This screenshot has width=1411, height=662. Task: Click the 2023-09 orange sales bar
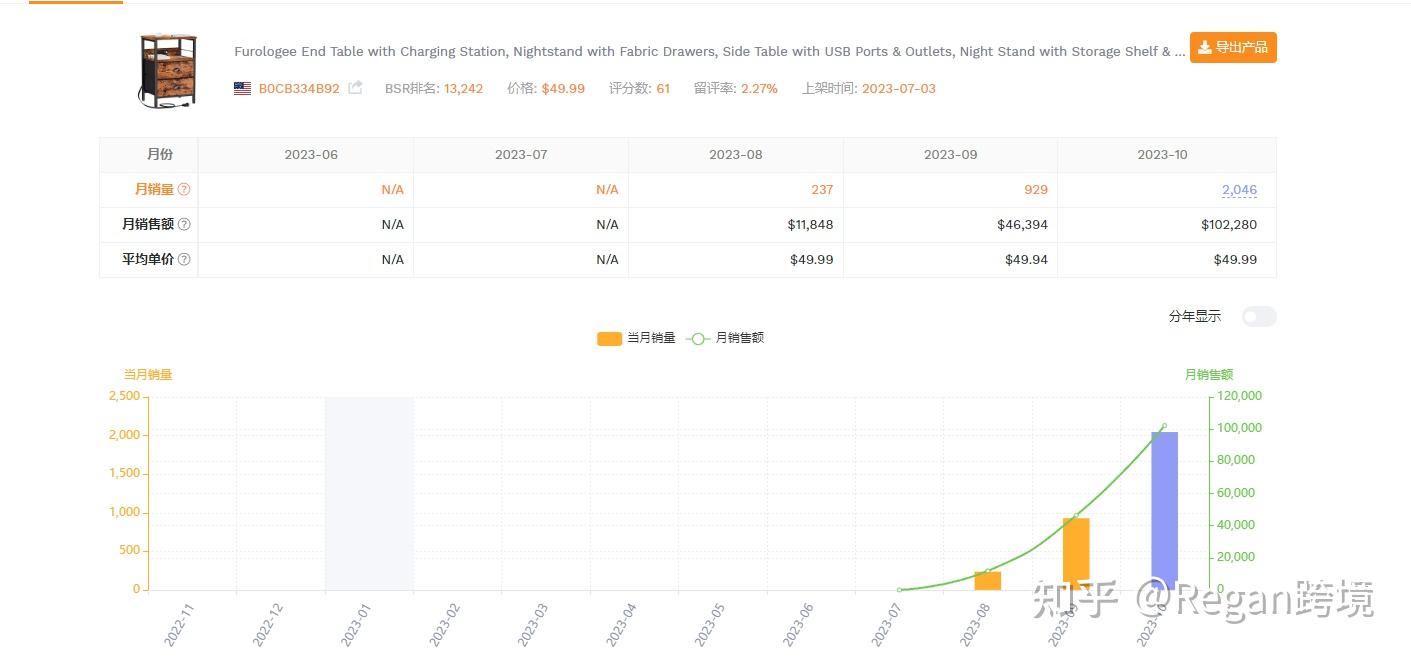click(1076, 552)
